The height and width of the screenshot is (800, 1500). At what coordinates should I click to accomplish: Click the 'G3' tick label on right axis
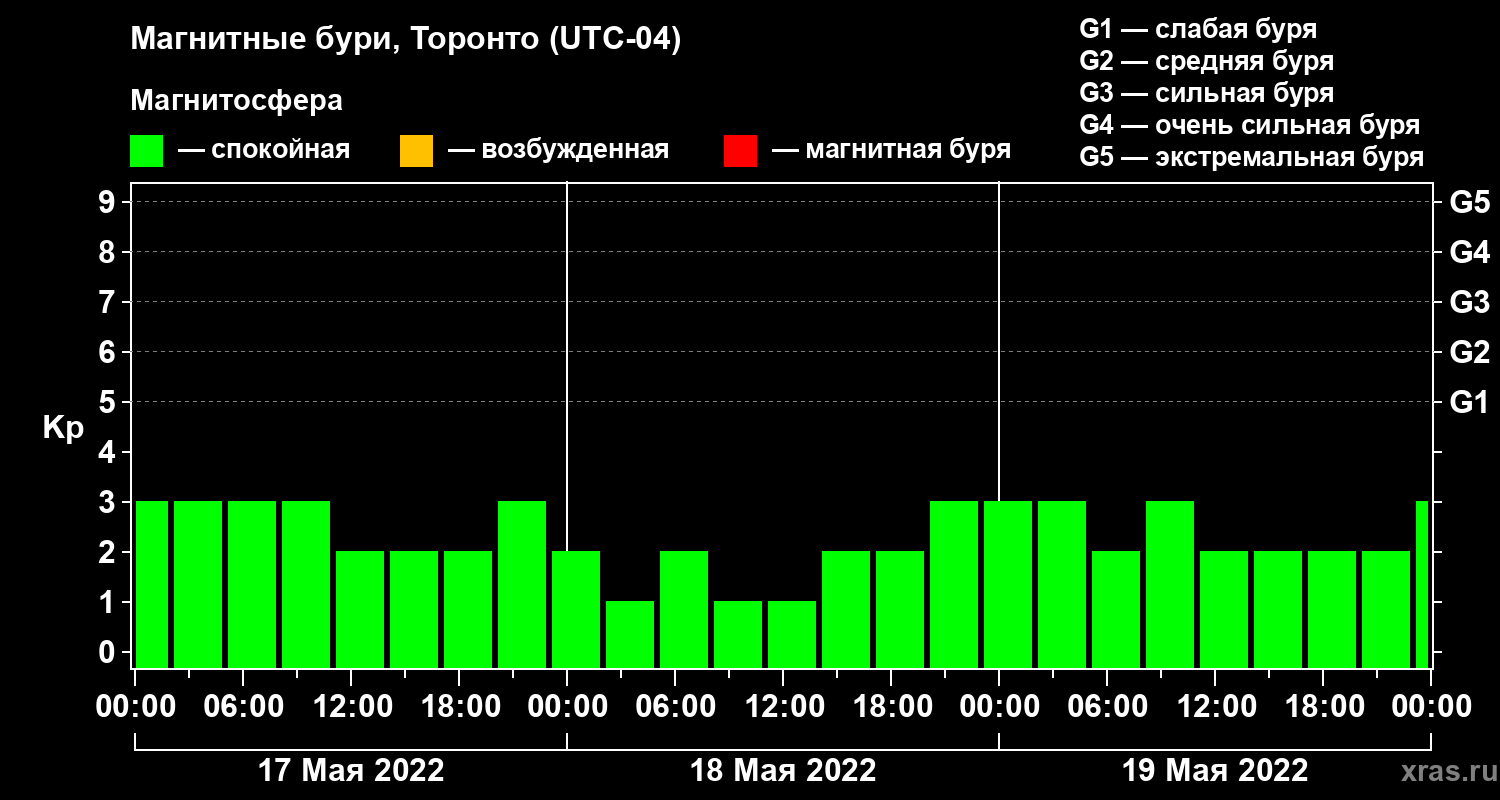(1469, 302)
